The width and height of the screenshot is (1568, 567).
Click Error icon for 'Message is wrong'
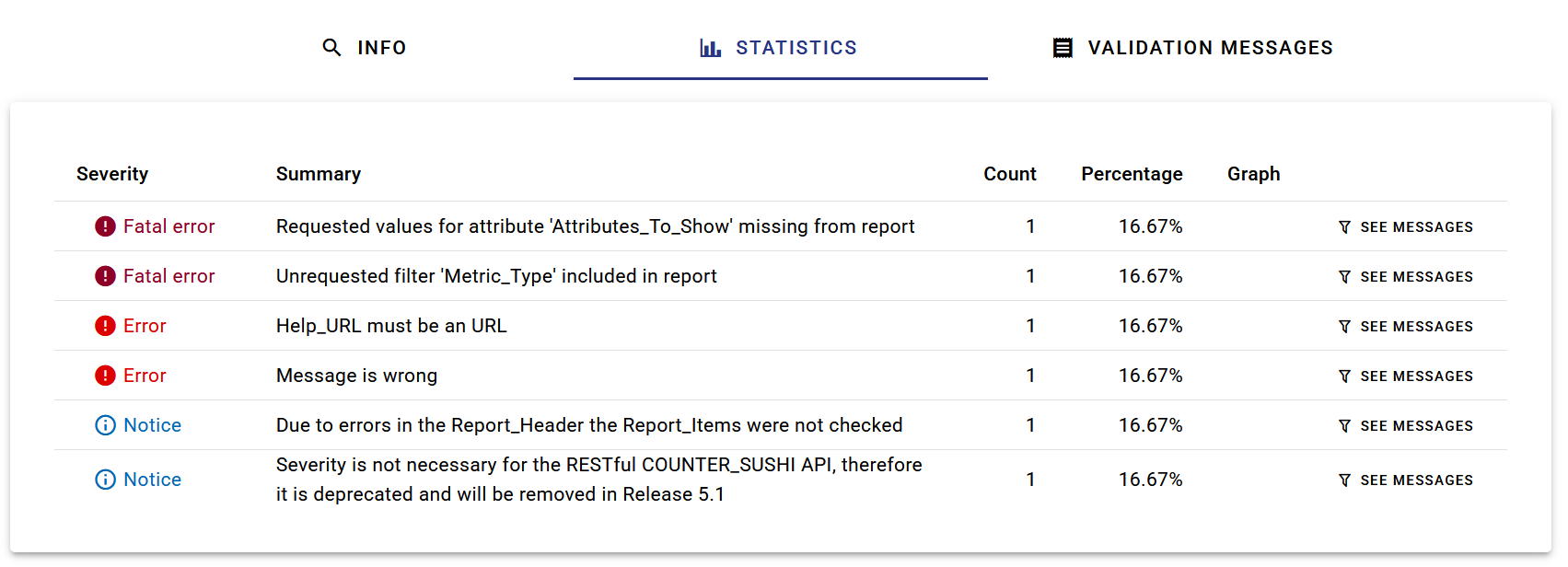106,376
